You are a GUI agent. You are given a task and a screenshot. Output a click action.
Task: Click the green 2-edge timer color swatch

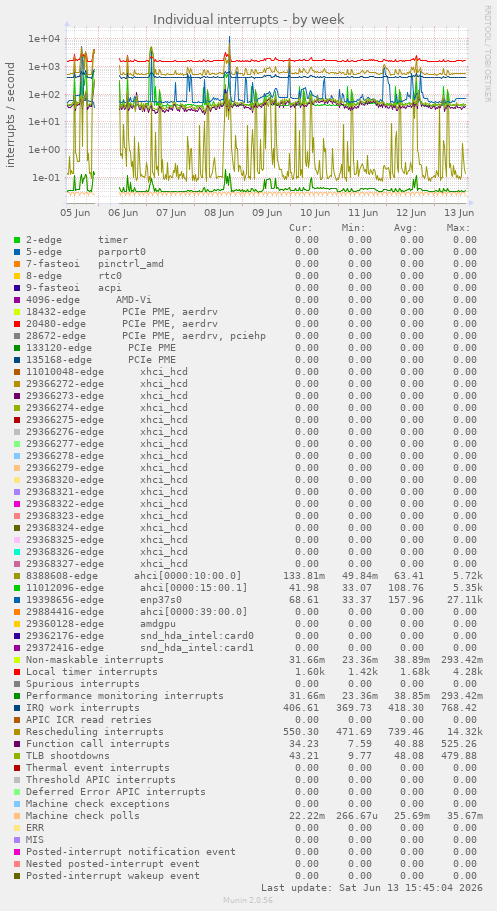(17, 240)
